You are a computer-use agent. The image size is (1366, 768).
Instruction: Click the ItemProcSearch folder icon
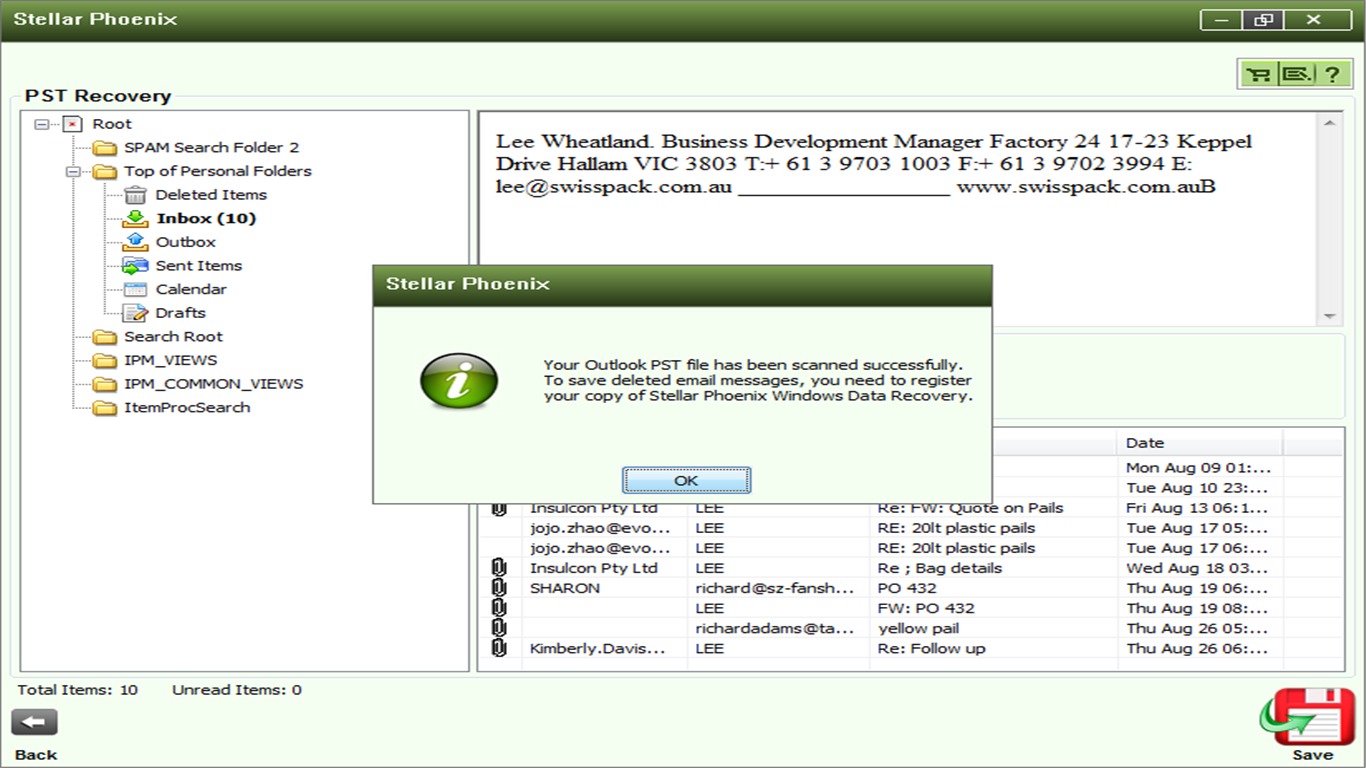click(105, 408)
